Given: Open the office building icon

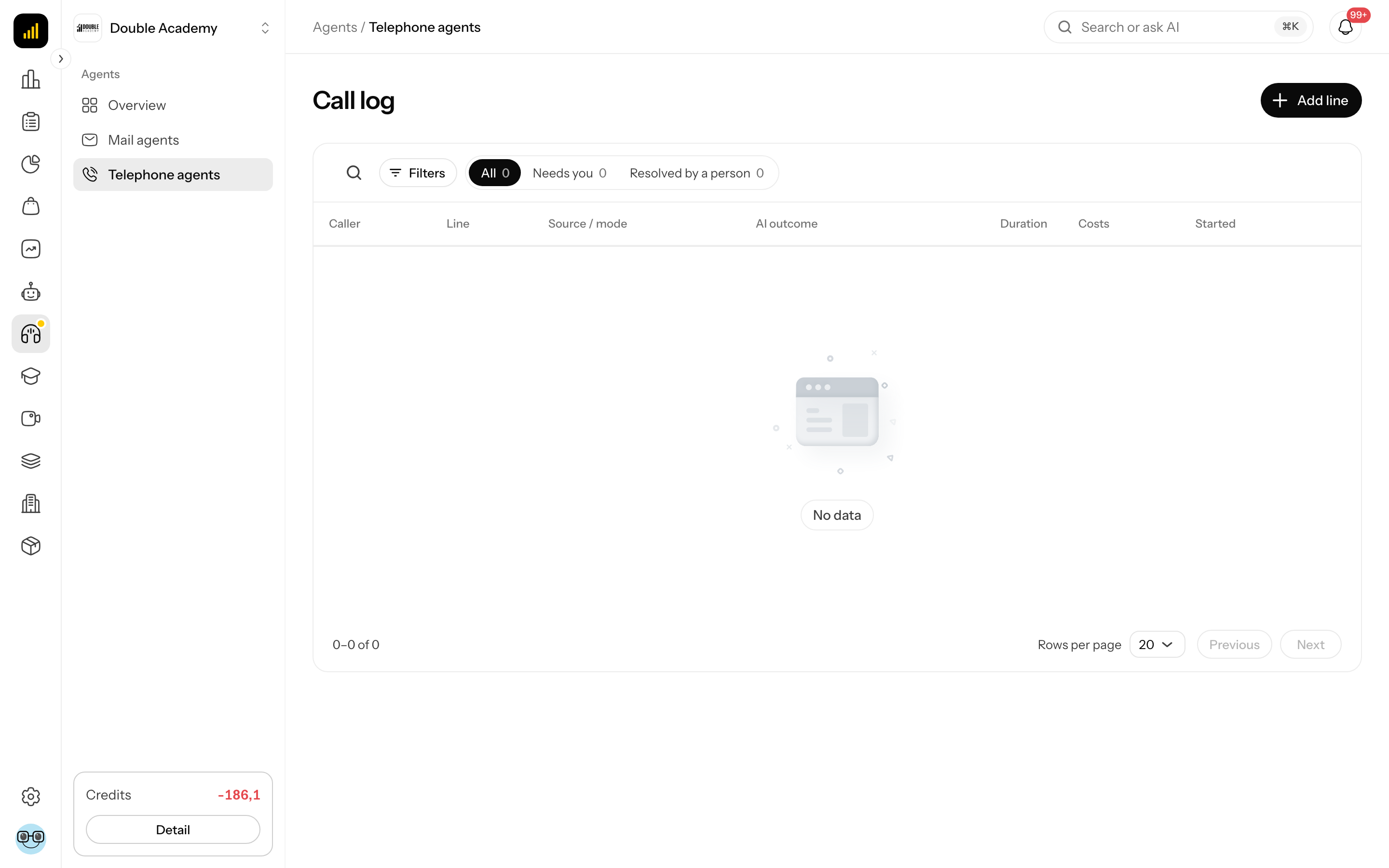Looking at the screenshot, I should pos(30,503).
